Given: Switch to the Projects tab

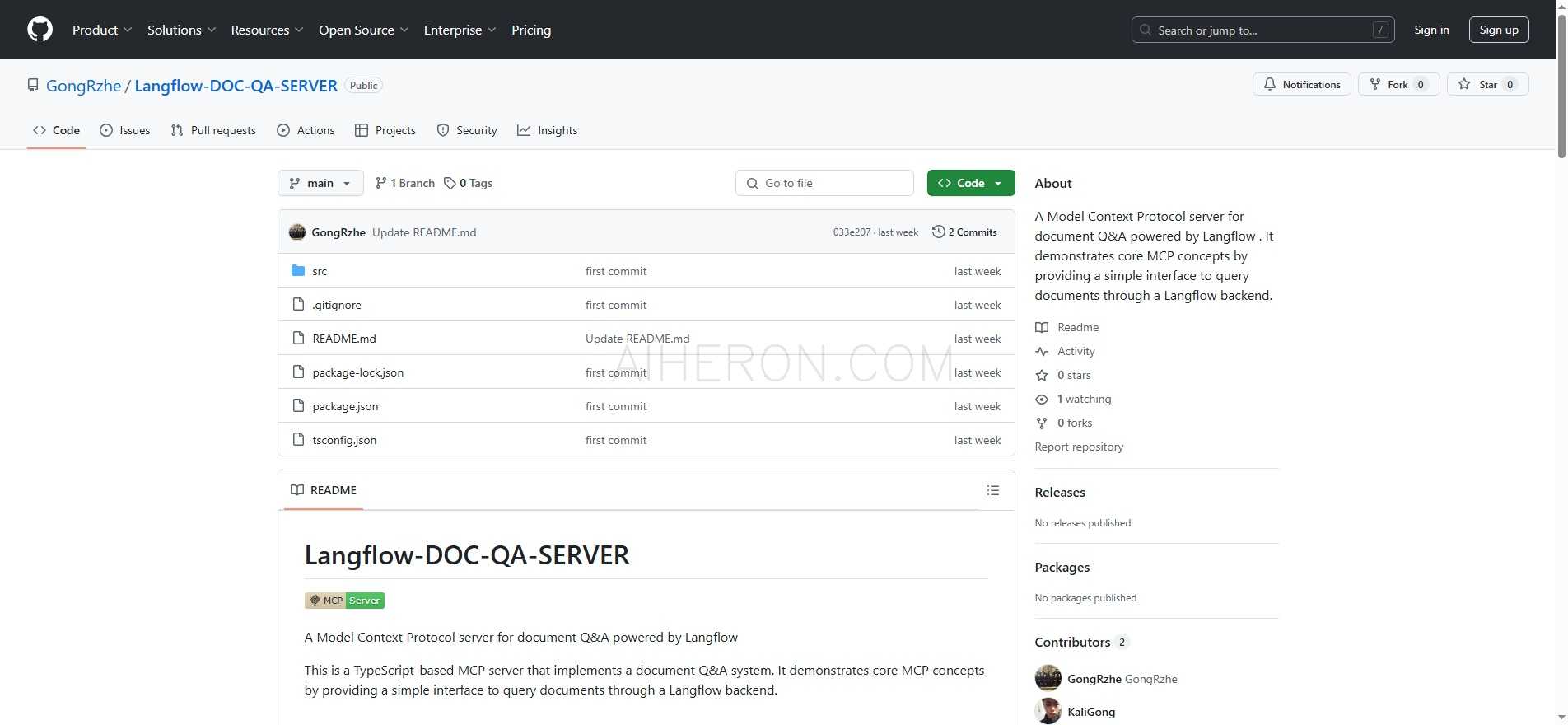Looking at the screenshot, I should 385,130.
